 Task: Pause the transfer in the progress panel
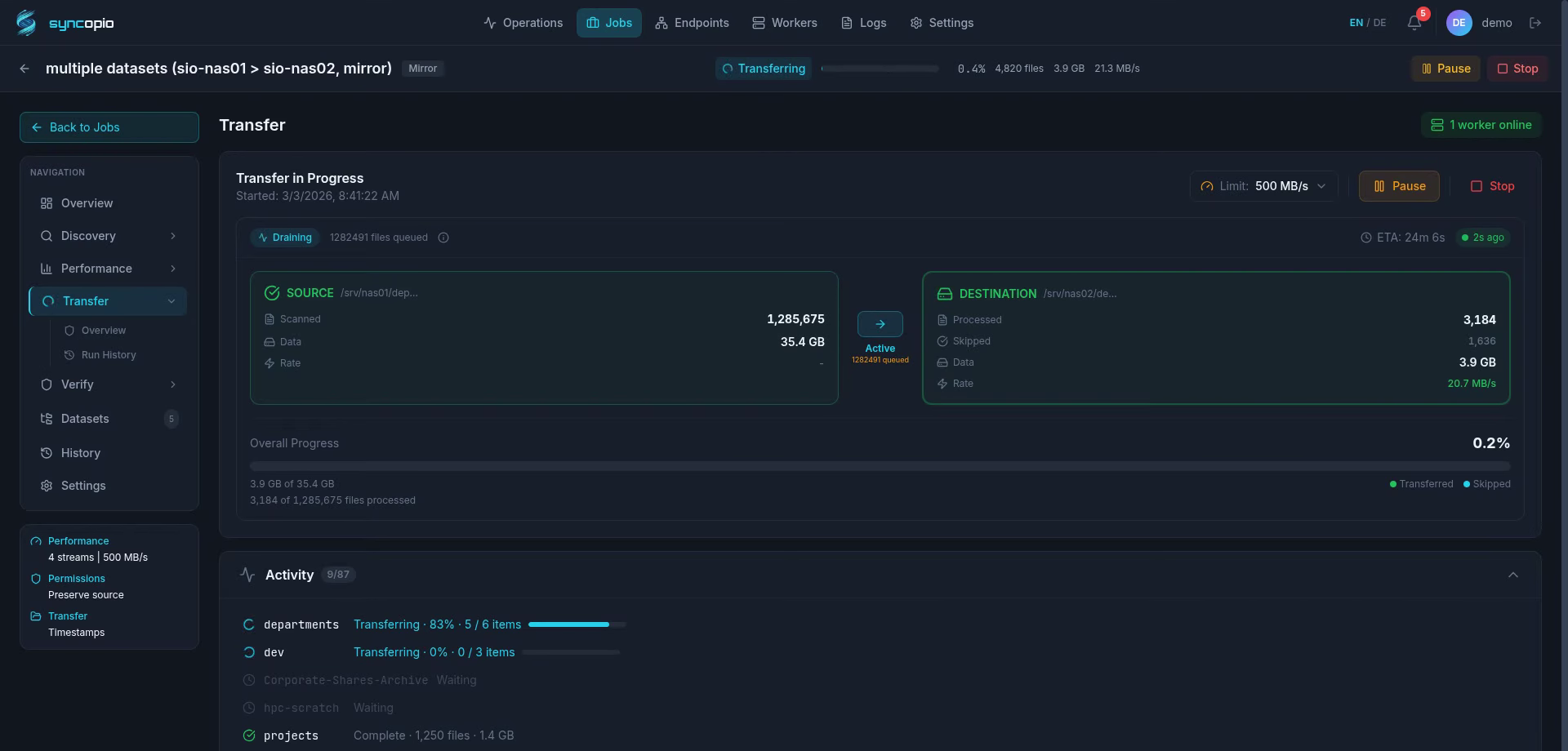click(1399, 186)
